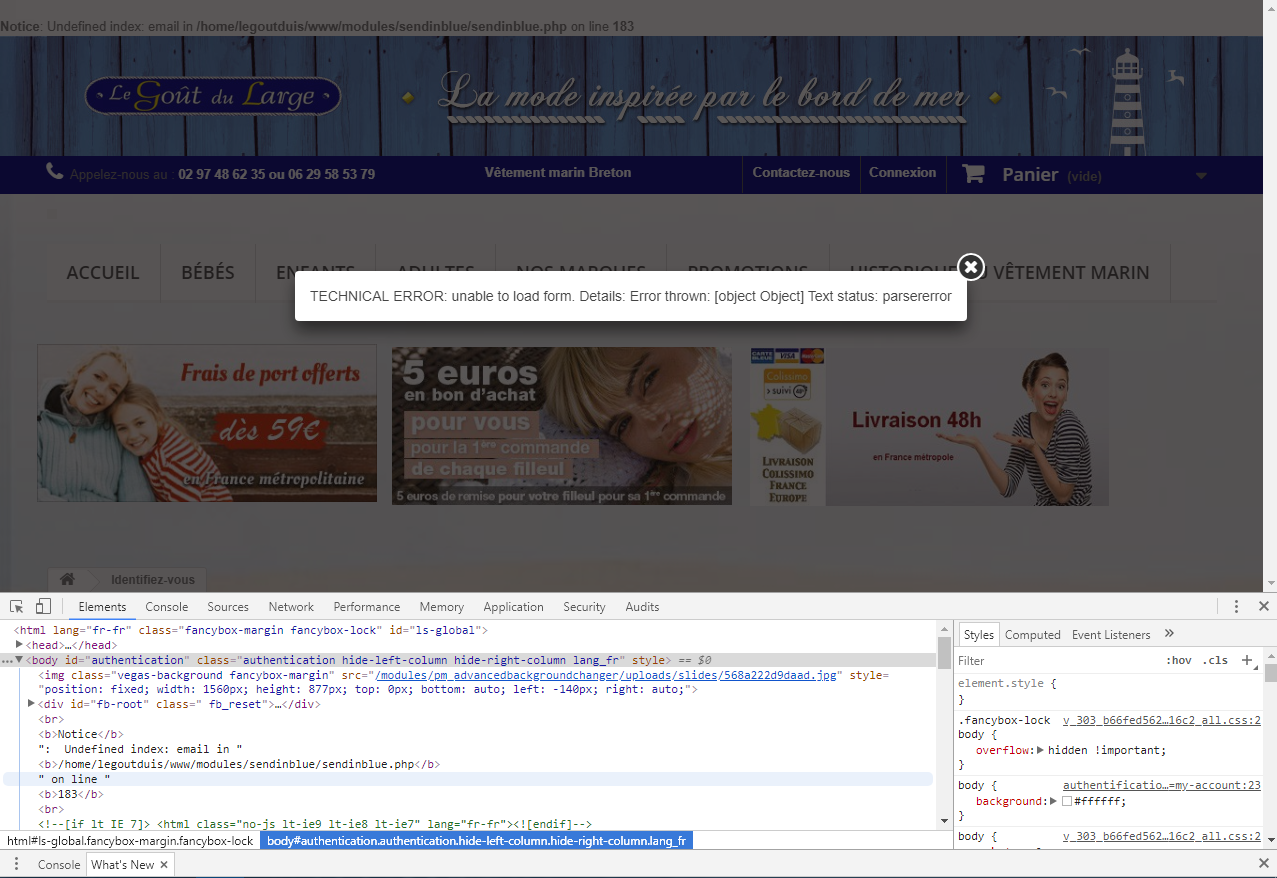Expand the fb-root div node
1277x878 pixels.
click(x=32, y=704)
